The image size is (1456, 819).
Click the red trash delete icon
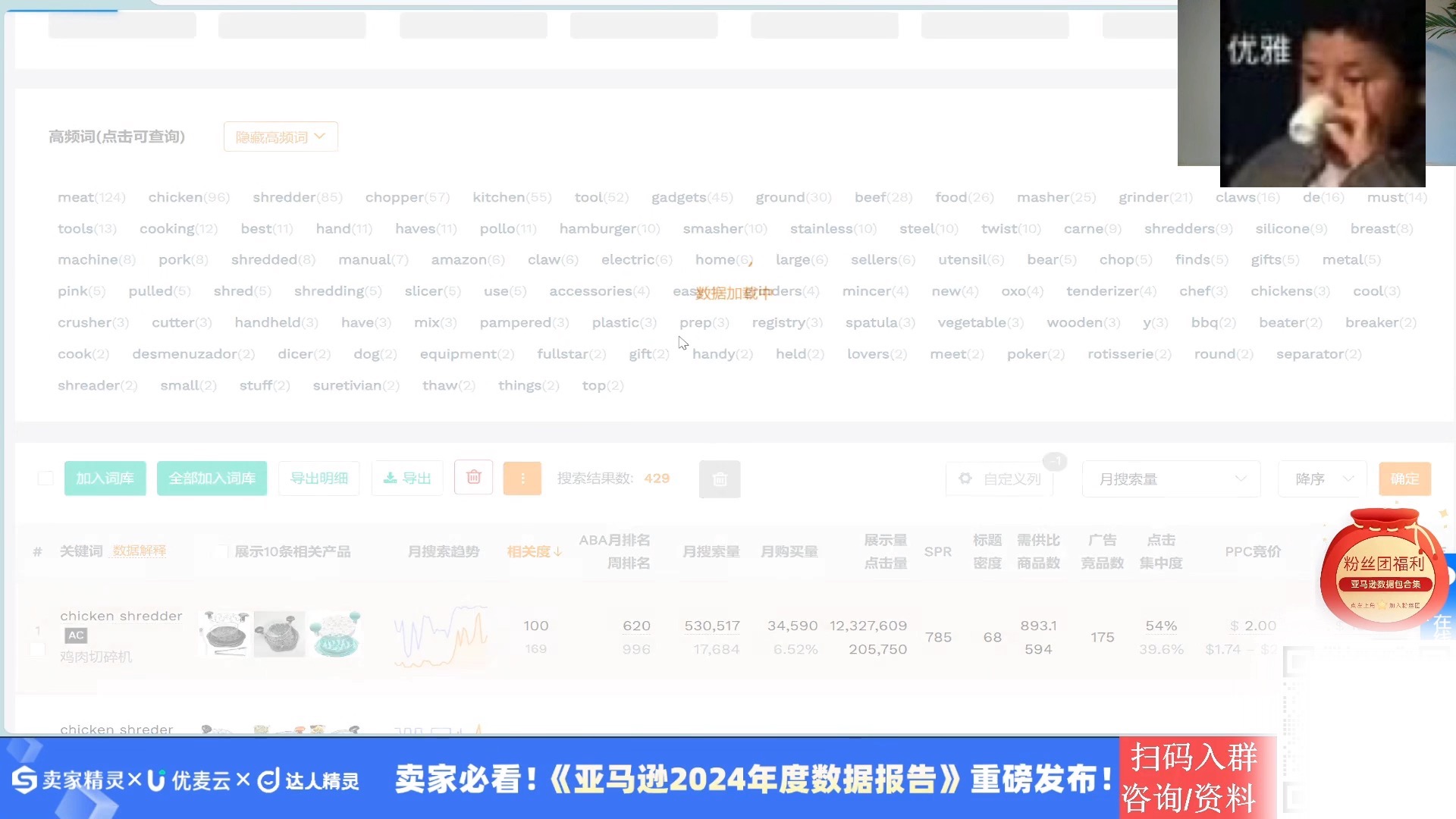click(x=473, y=478)
